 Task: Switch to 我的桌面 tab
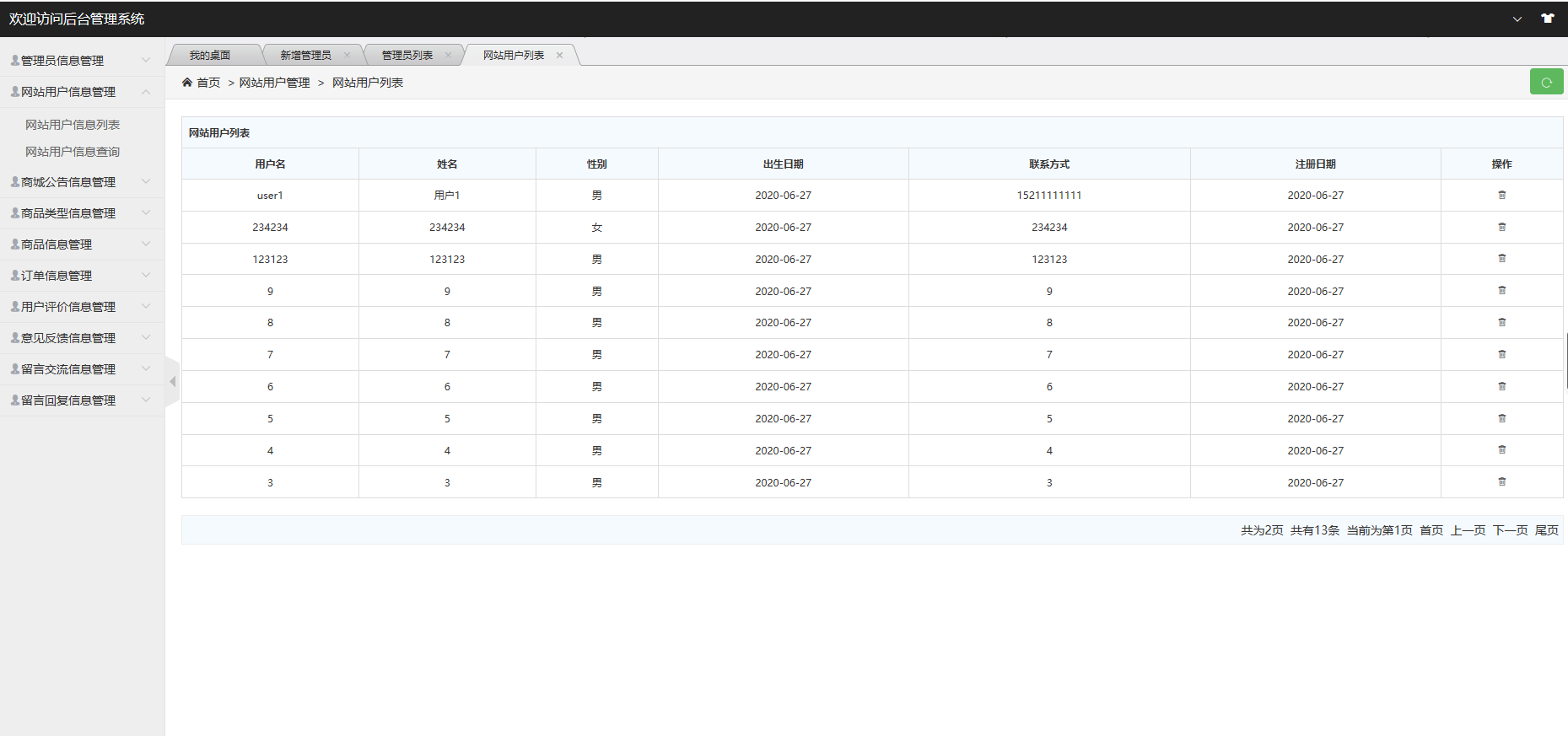coord(210,56)
